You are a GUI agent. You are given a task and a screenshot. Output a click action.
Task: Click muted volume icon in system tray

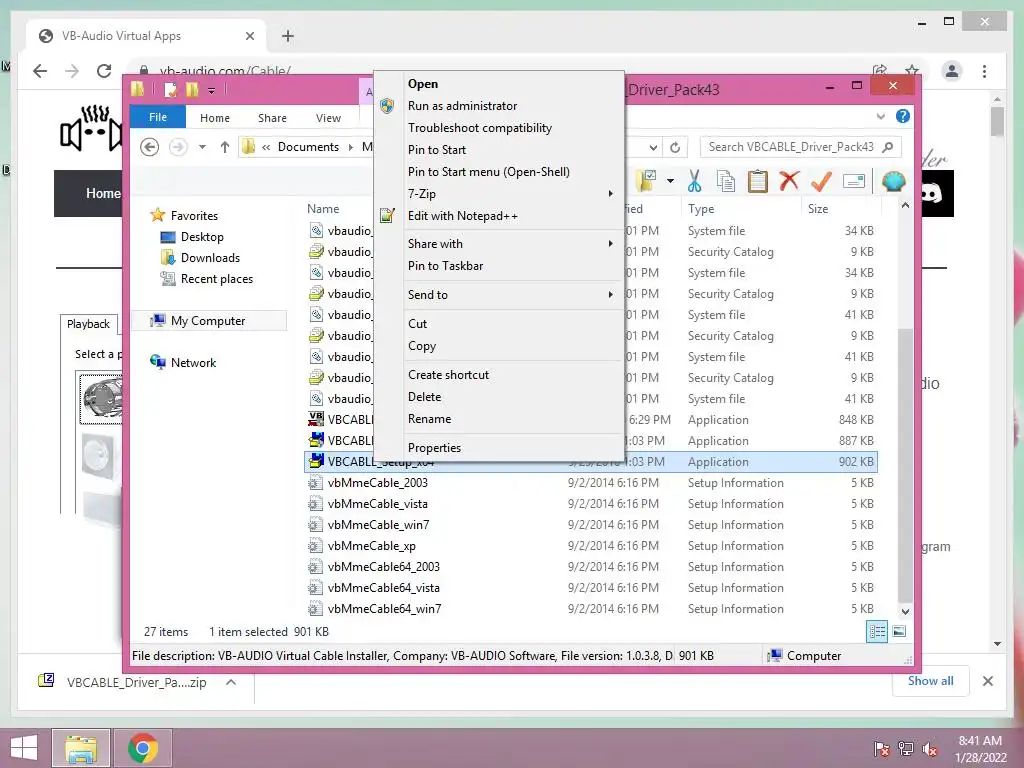point(930,749)
